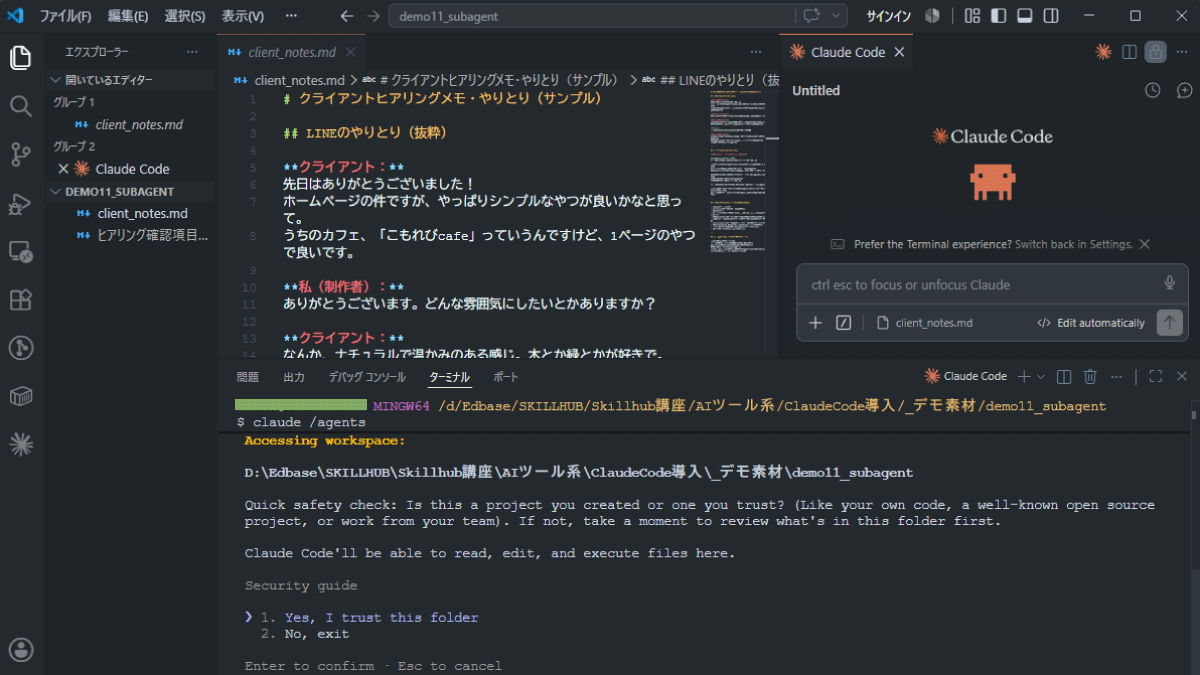Start a new chat in Claude Code panel
1200x675 pixels.
coord(1184,90)
